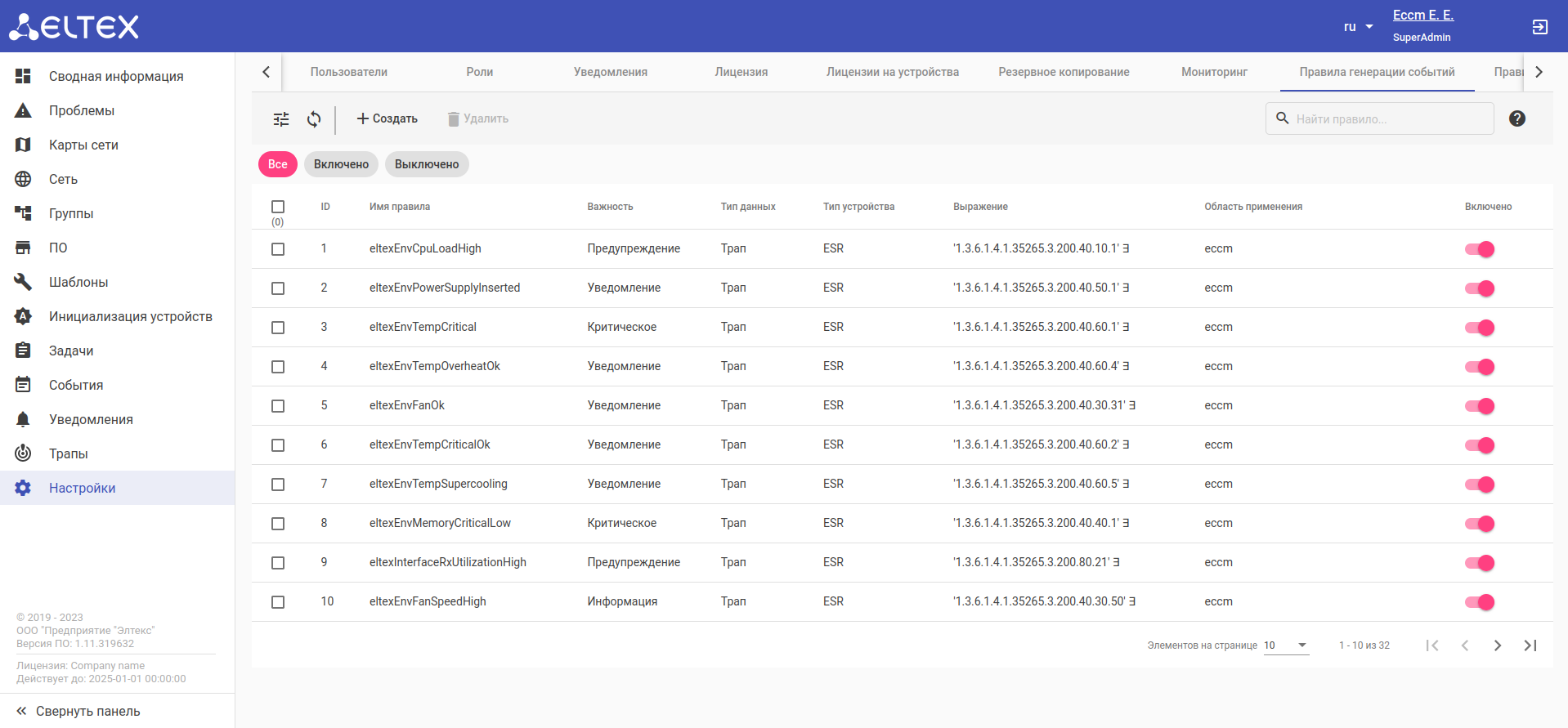Switch to the Мониторинг tab
This screenshot has width=1568, height=728.
tap(1214, 72)
